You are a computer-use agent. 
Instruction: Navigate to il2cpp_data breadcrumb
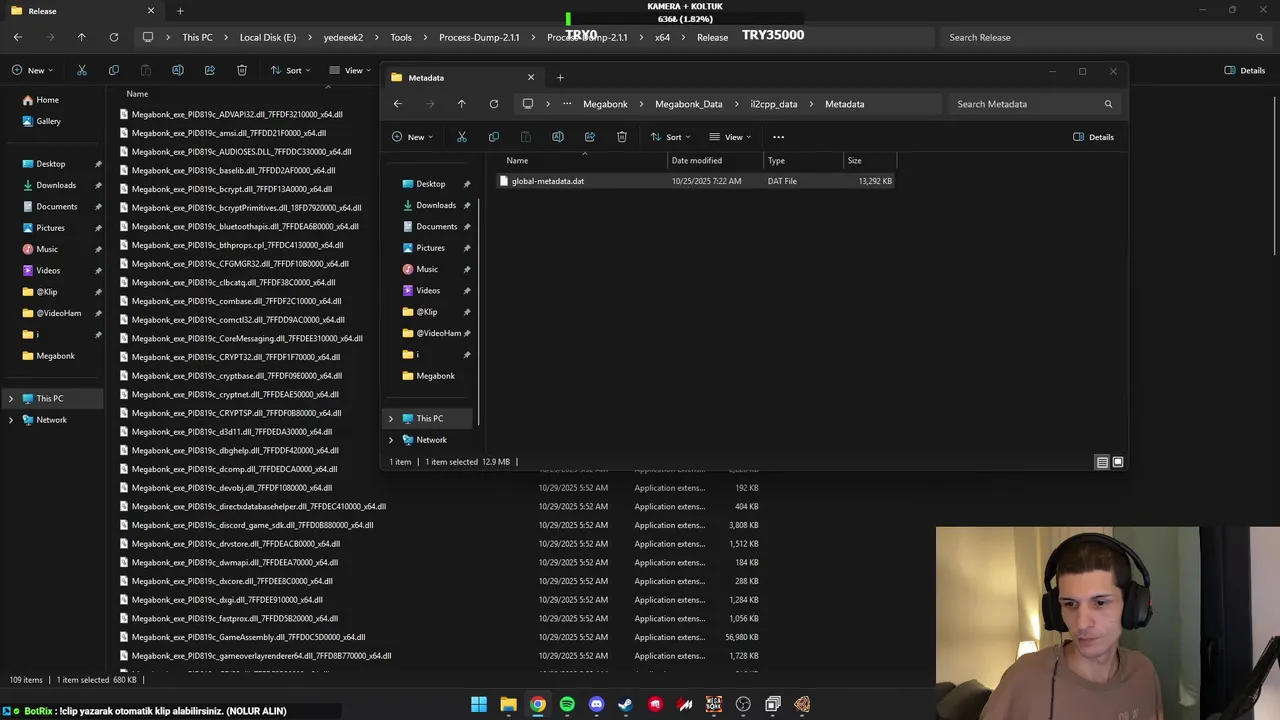pos(774,104)
